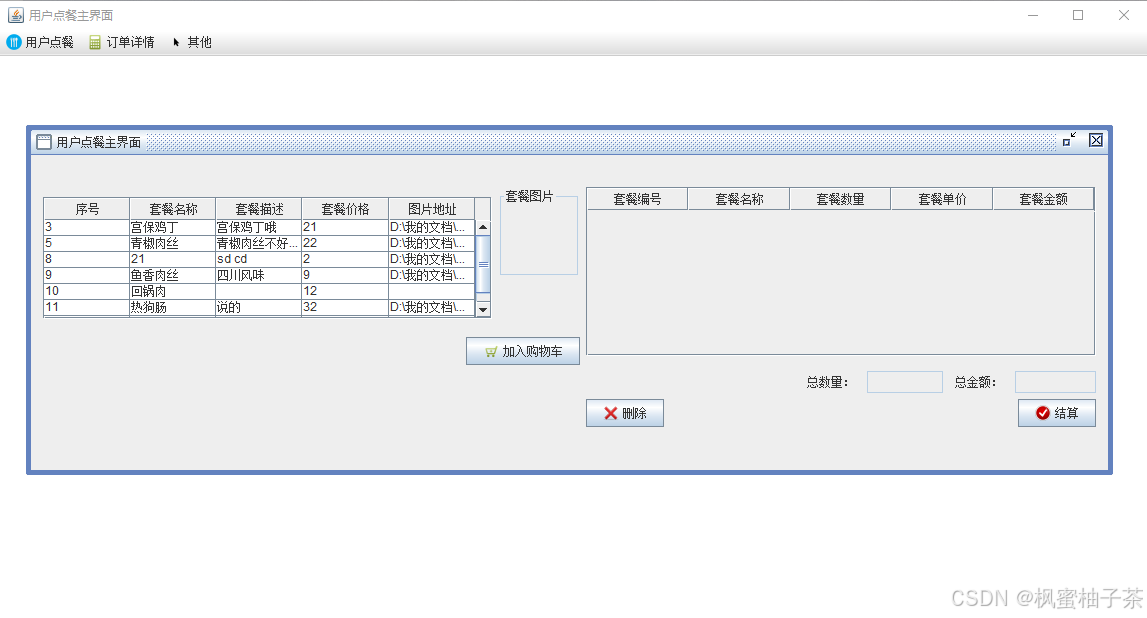Close the internal 用户点餐主界面 frame
The width and height of the screenshot is (1147, 618).
click(1096, 140)
